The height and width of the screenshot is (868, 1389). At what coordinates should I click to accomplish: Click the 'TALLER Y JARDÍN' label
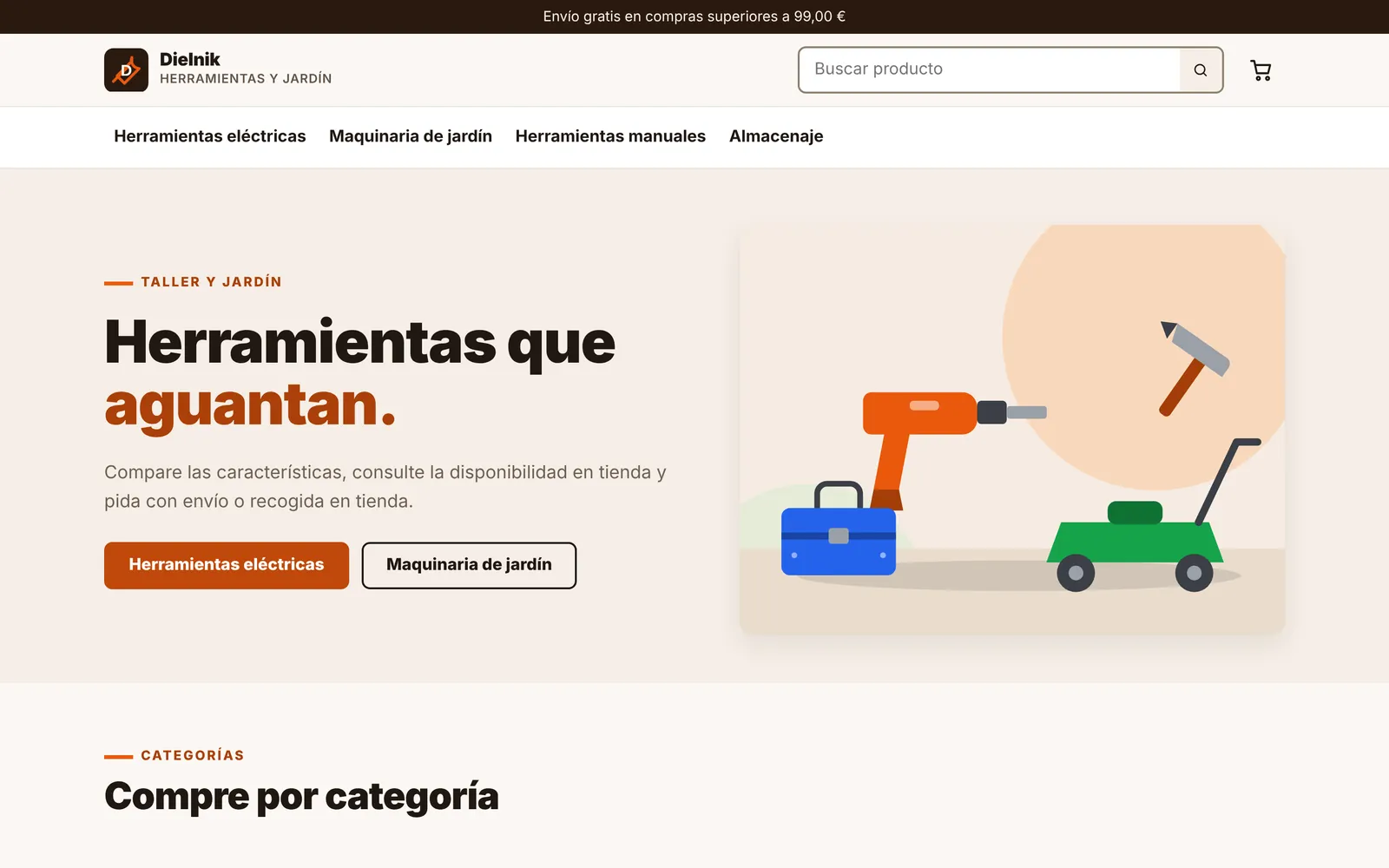click(211, 282)
